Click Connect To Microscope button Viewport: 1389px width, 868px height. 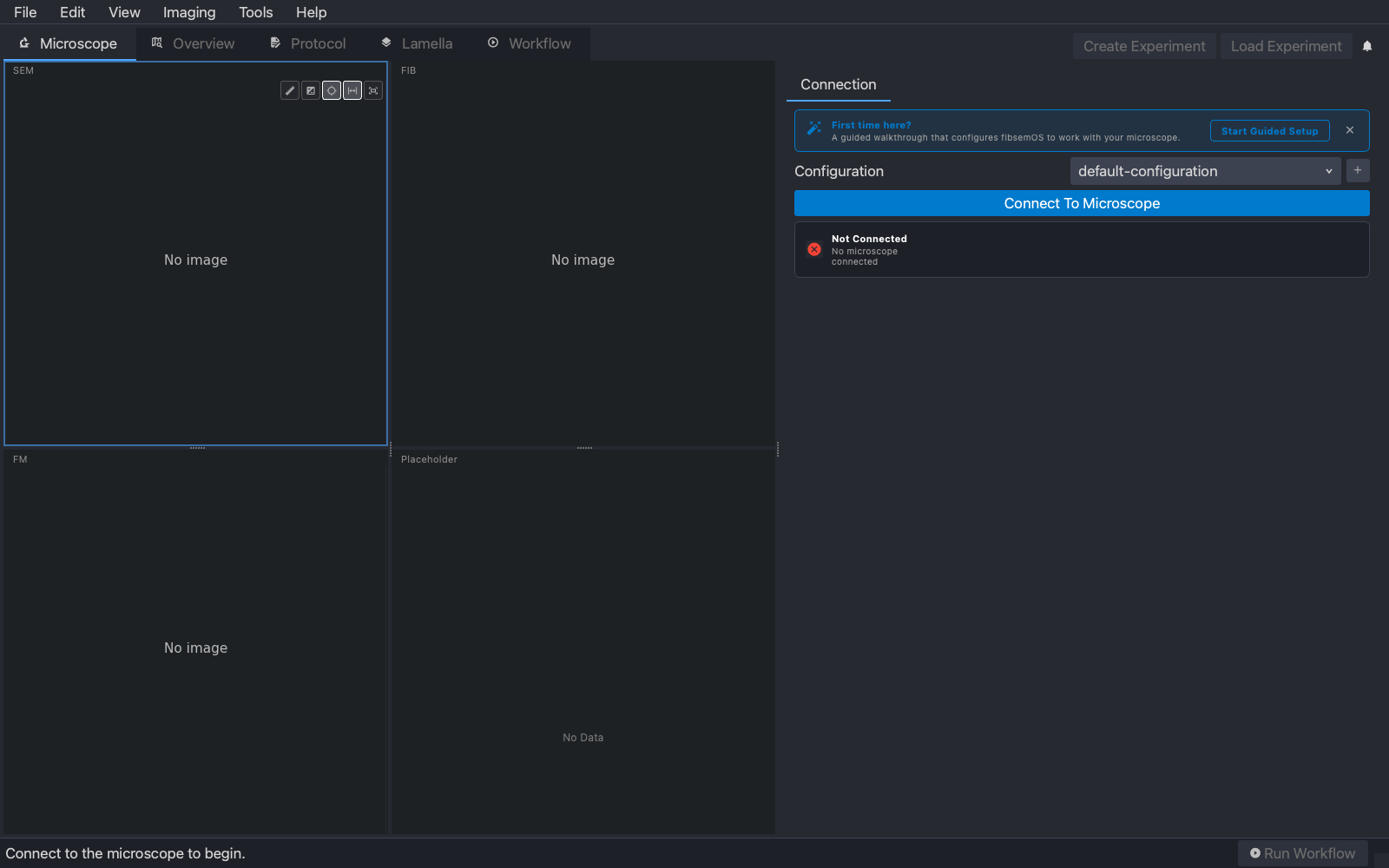click(x=1082, y=203)
